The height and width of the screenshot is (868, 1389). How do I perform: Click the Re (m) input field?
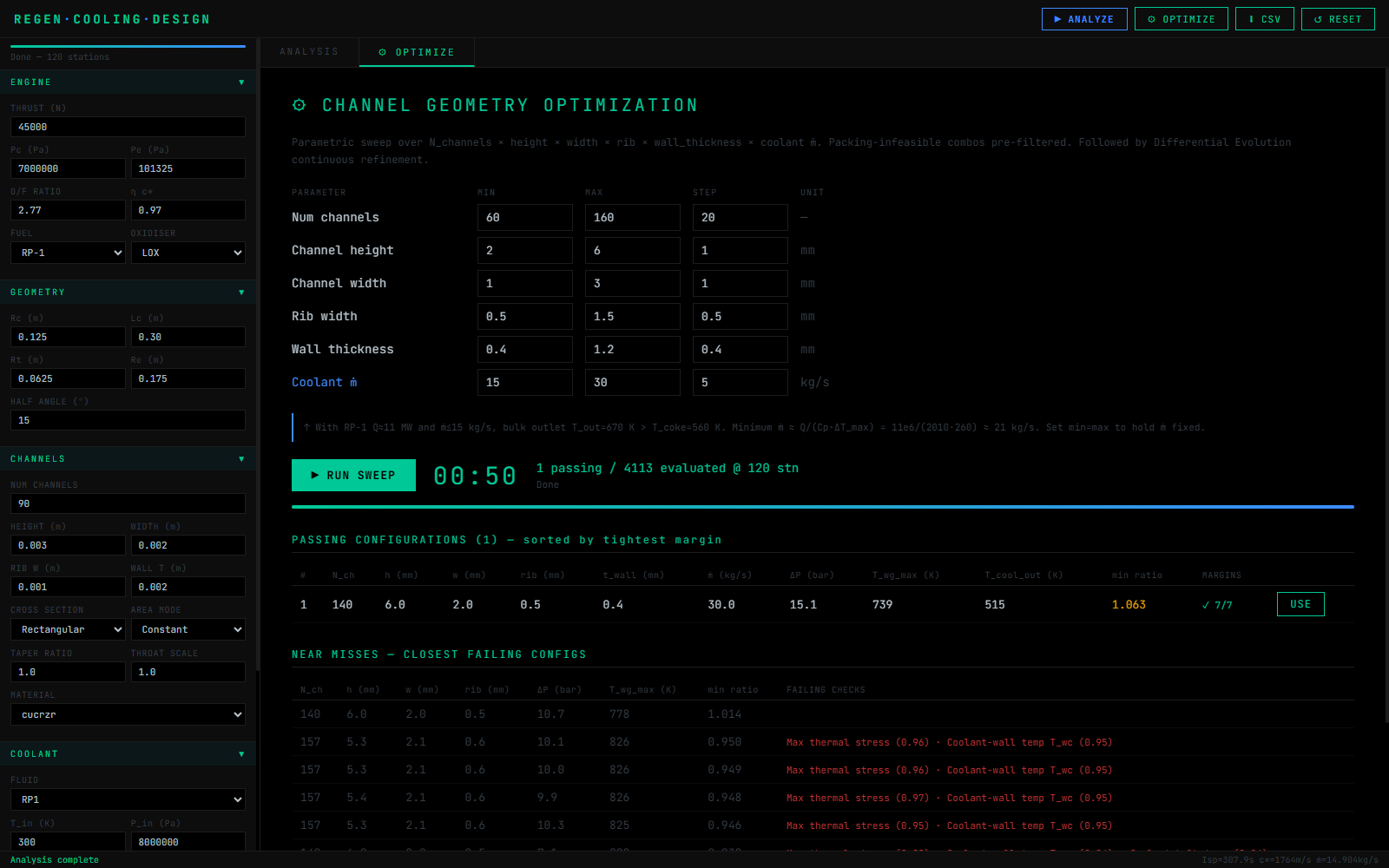[188, 378]
